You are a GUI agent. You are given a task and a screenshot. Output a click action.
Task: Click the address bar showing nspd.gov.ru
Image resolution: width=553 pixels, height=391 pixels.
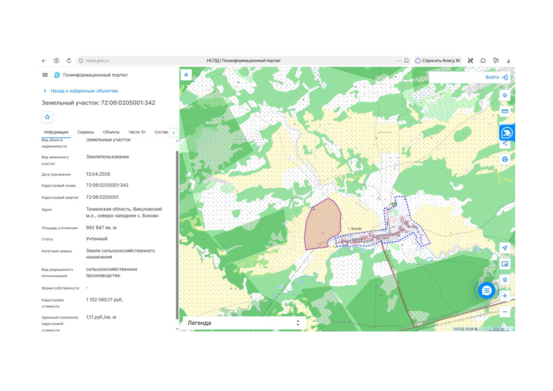point(243,61)
